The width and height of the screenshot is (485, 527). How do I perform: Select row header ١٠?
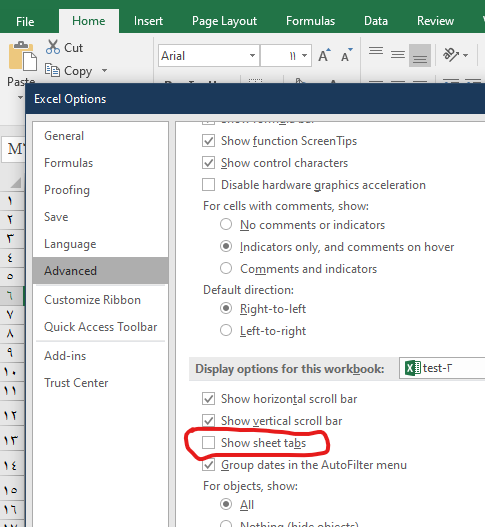click(11, 371)
